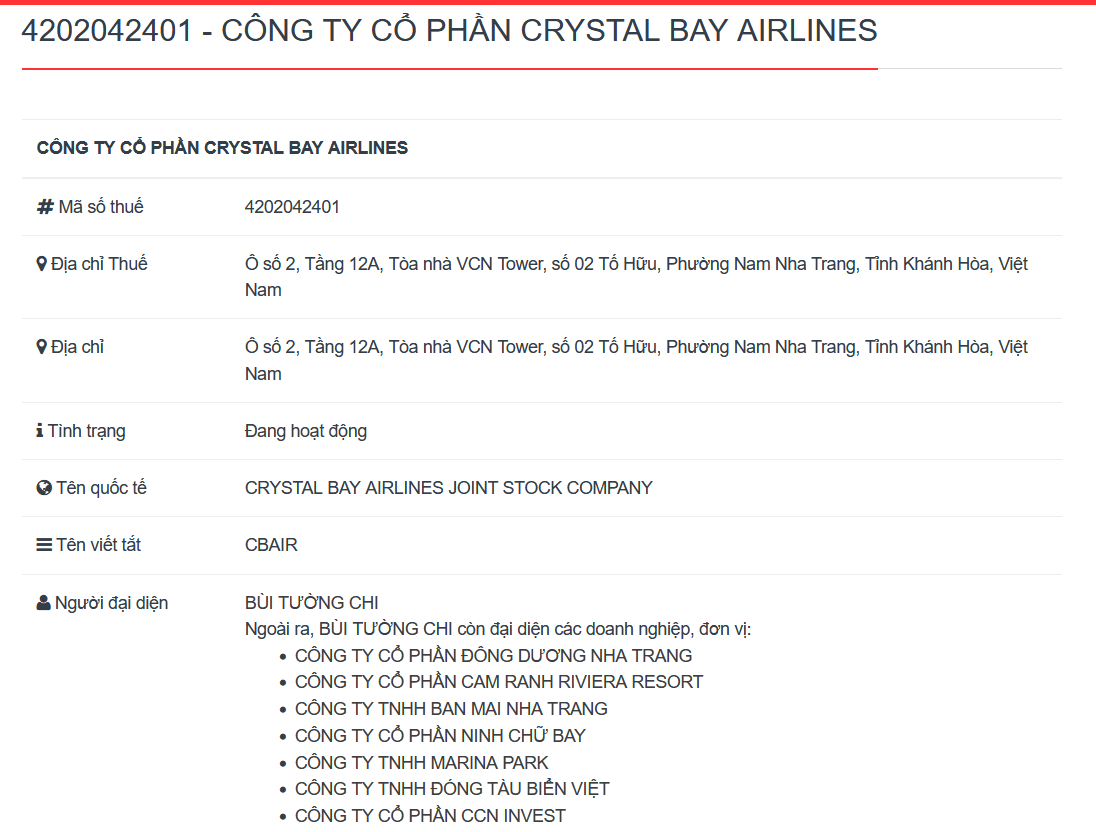Open CAM RANH RIVIERA RESORT company link
1096x832 pixels.
498,682
